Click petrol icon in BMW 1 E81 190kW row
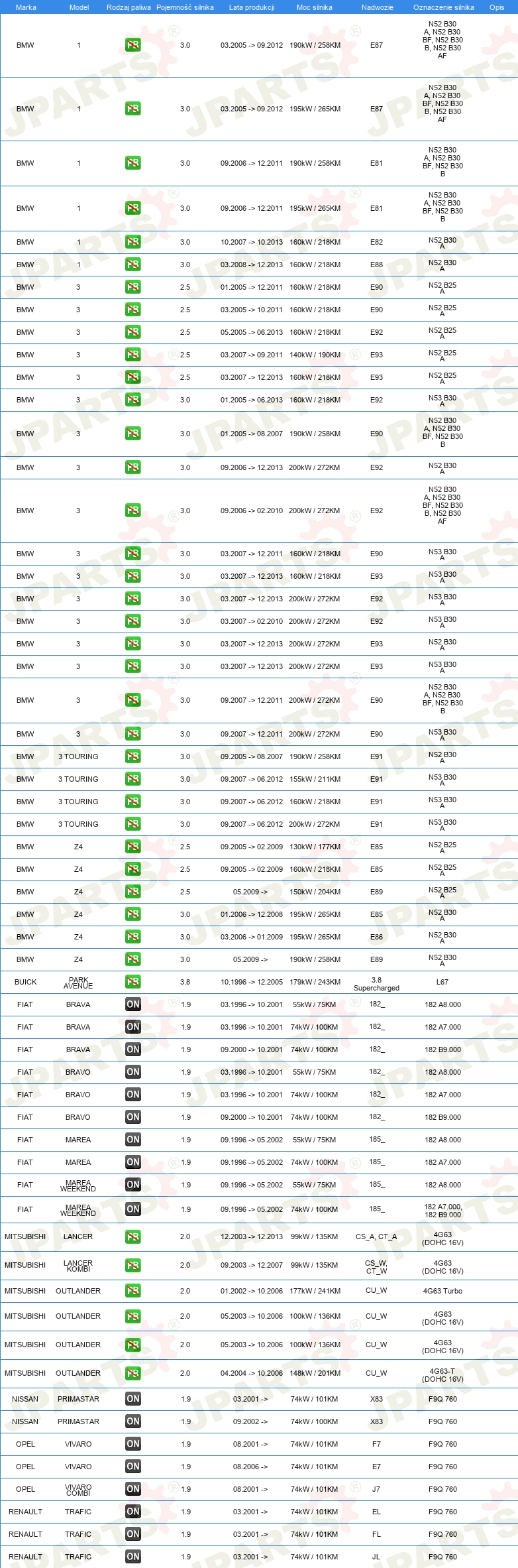The width and height of the screenshot is (518, 1568). pyautogui.click(x=132, y=163)
